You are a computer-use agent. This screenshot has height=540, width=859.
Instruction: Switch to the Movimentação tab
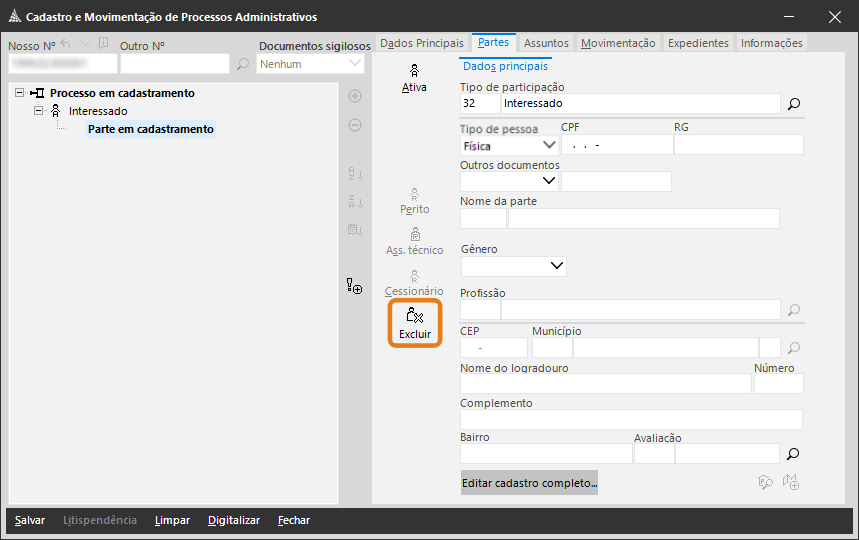pyautogui.click(x=618, y=43)
